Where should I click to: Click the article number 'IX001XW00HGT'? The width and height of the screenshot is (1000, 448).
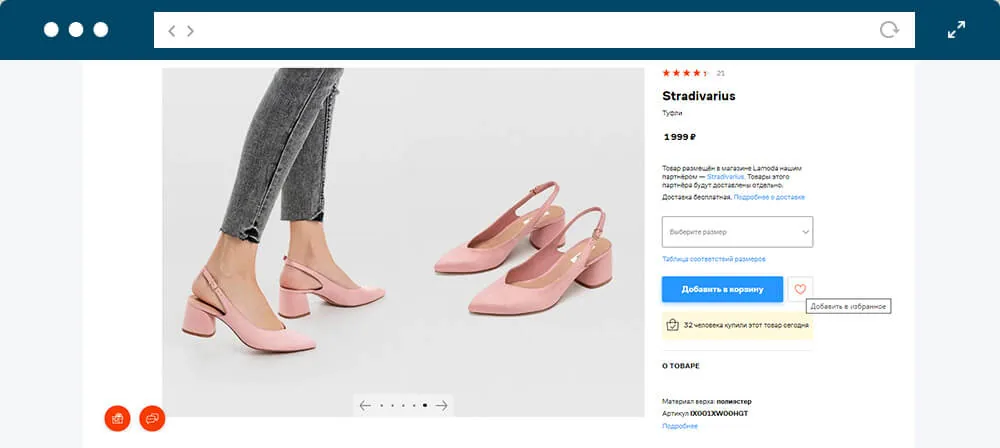point(719,414)
